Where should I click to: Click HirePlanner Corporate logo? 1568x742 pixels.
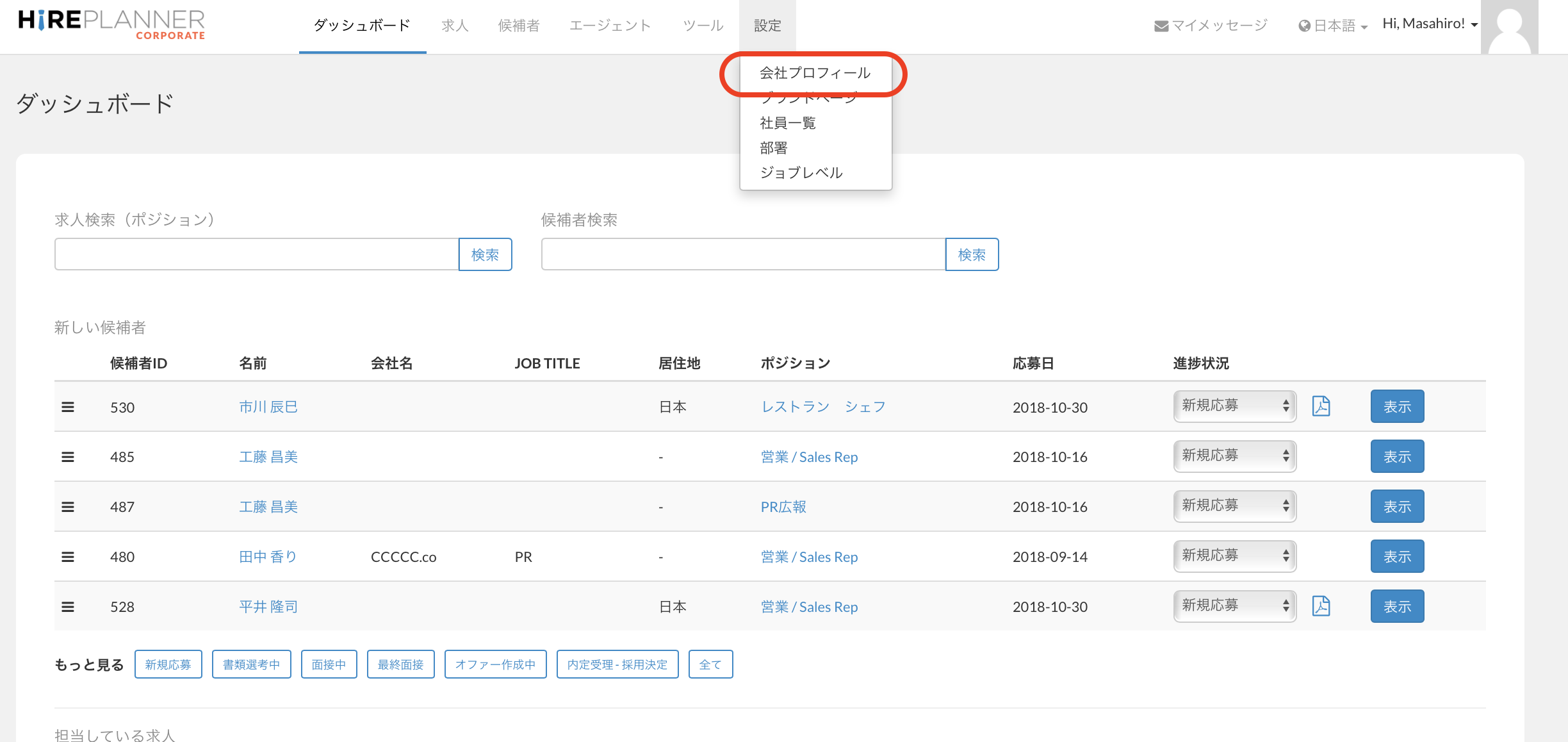112,24
